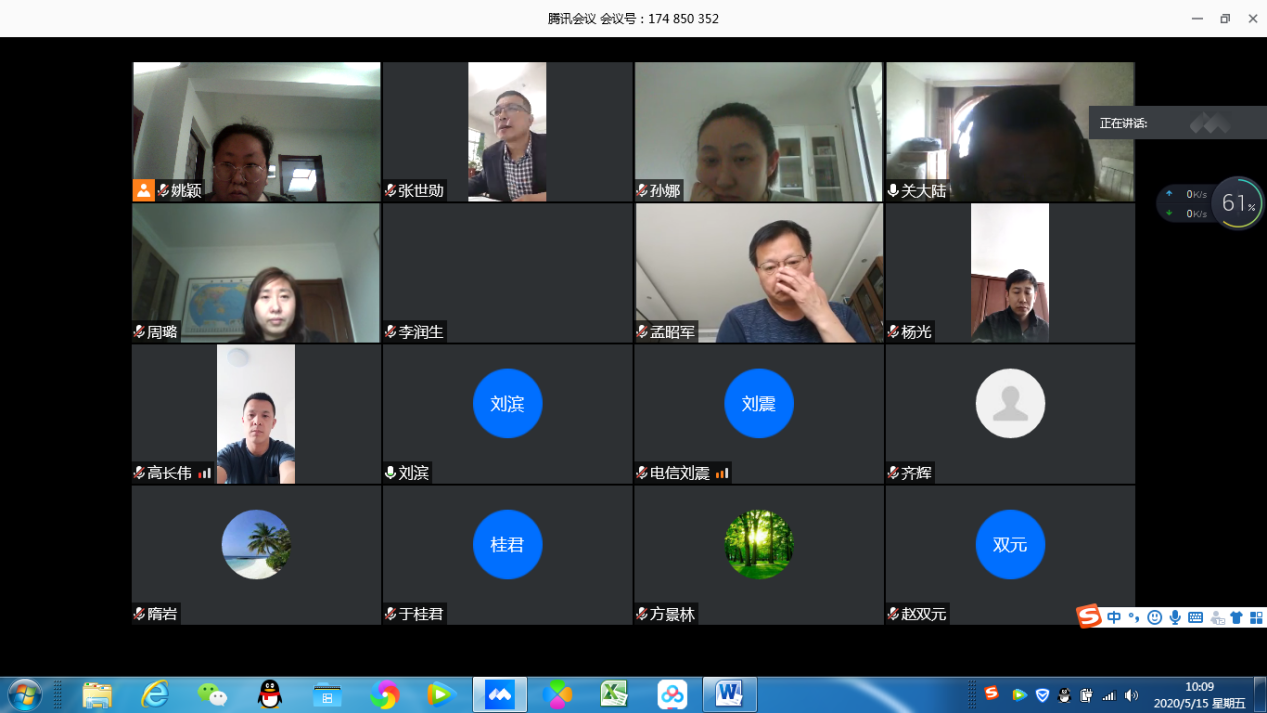Click the Tencent Meeting taskbar button
Viewport: 1267px width, 713px height.
[x=500, y=694]
